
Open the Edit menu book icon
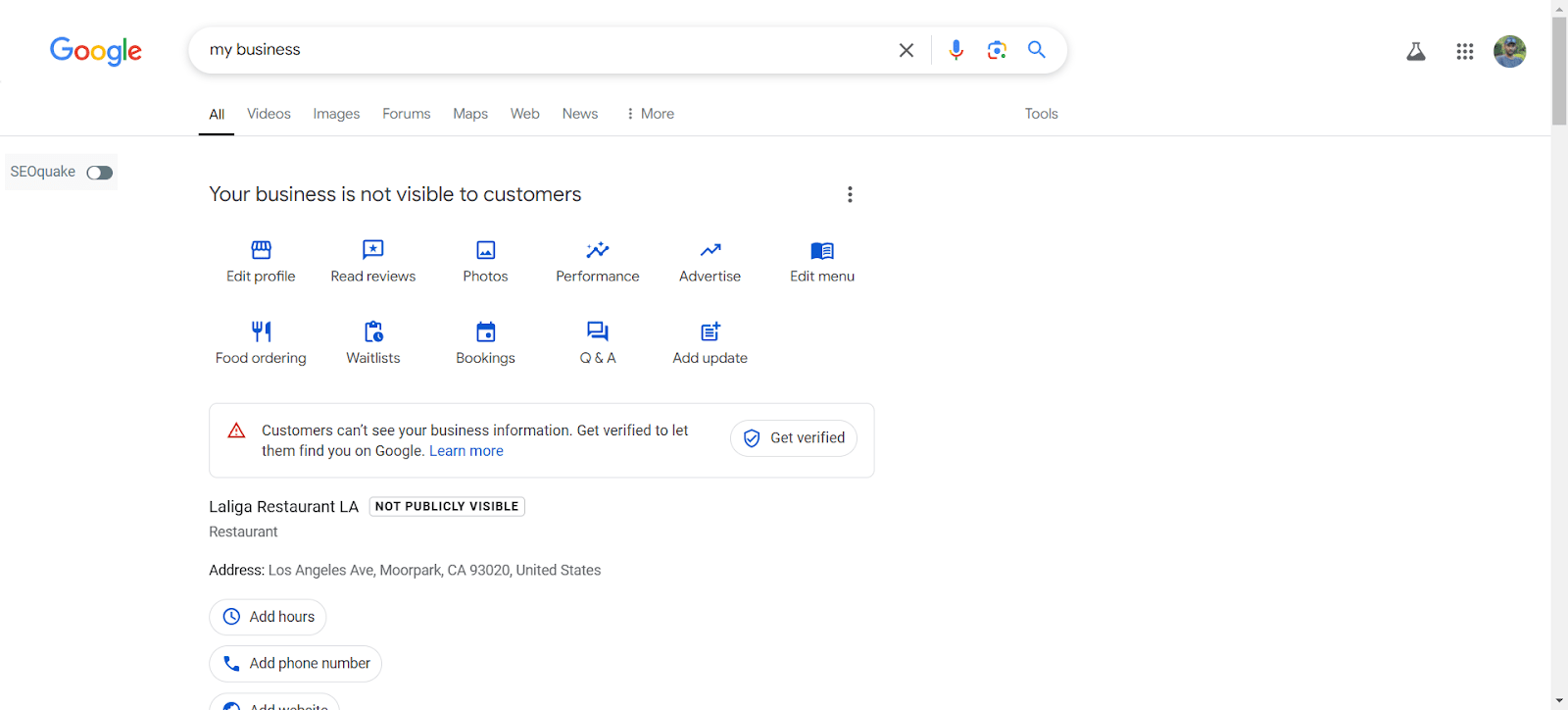click(822, 250)
